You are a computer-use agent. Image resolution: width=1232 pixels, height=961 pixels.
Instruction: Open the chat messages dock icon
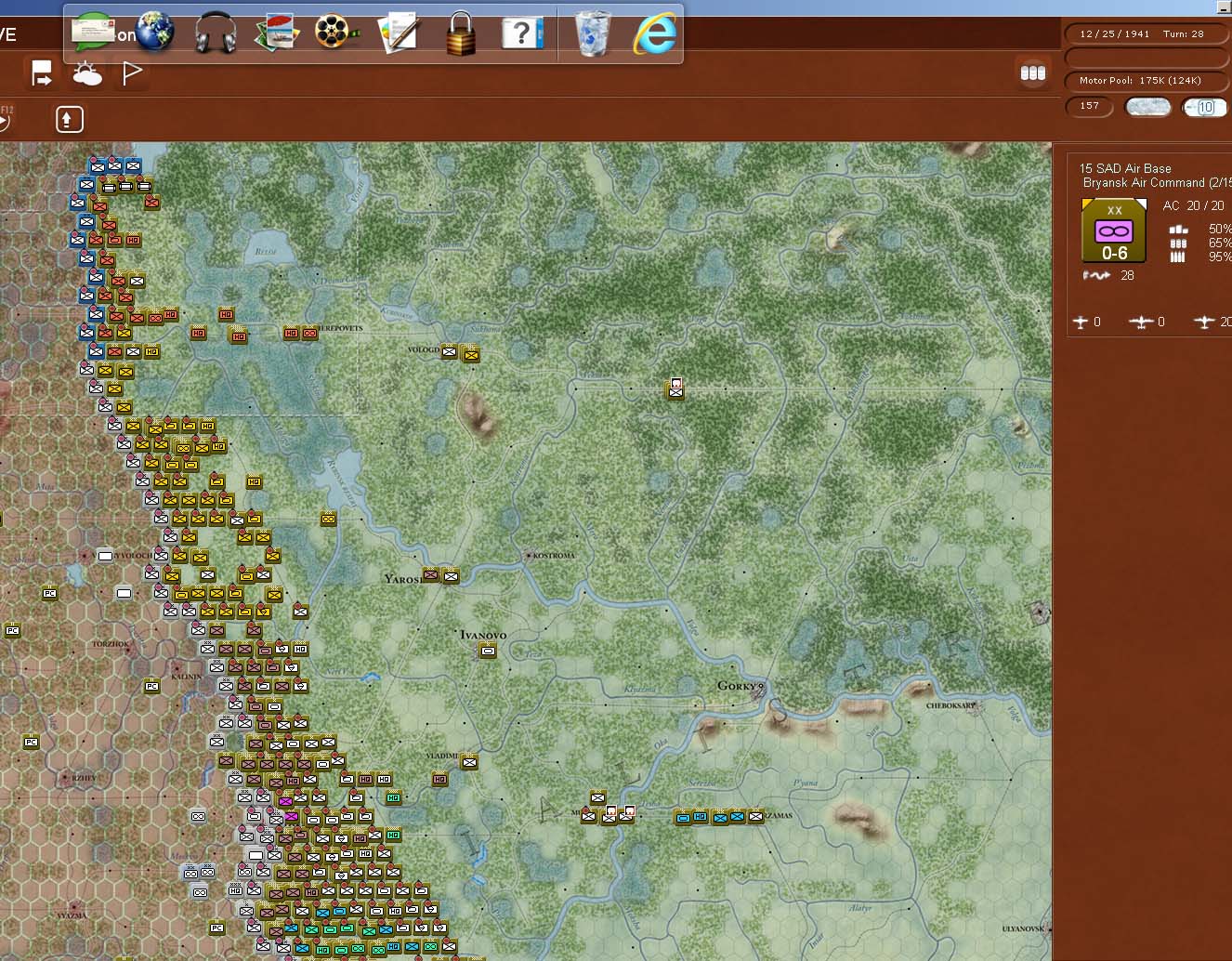click(x=94, y=33)
